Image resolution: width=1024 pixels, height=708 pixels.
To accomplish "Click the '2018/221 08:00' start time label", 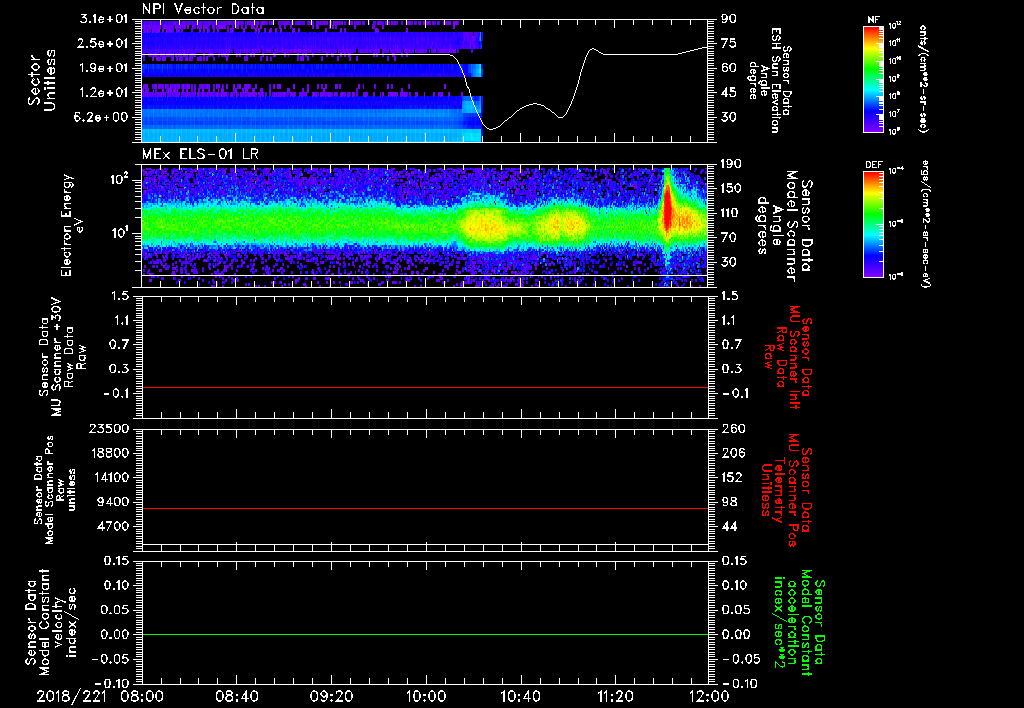I will pyautogui.click(x=101, y=696).
